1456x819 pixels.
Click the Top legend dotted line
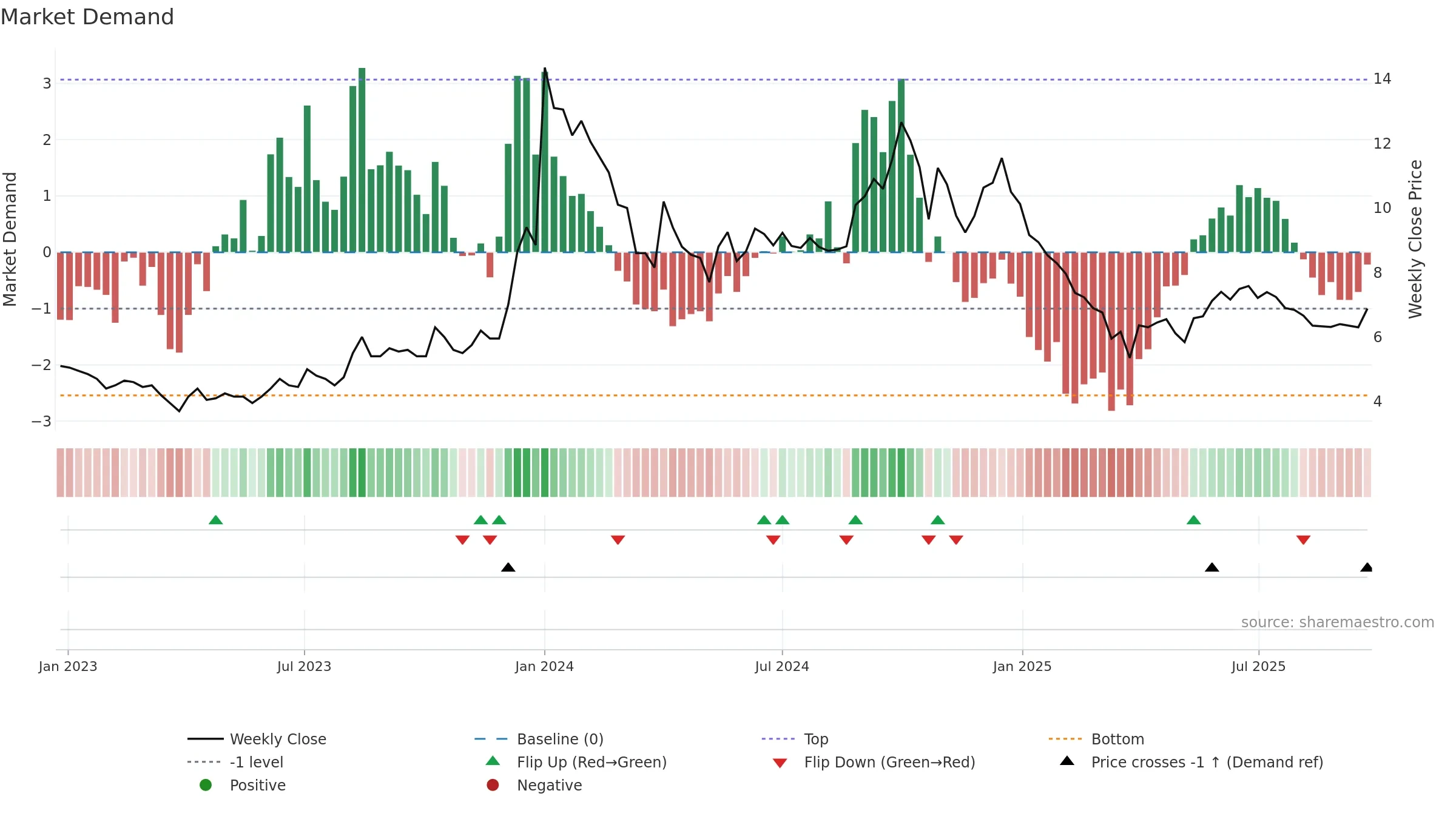pyautogui.click(x=778, y=739)
